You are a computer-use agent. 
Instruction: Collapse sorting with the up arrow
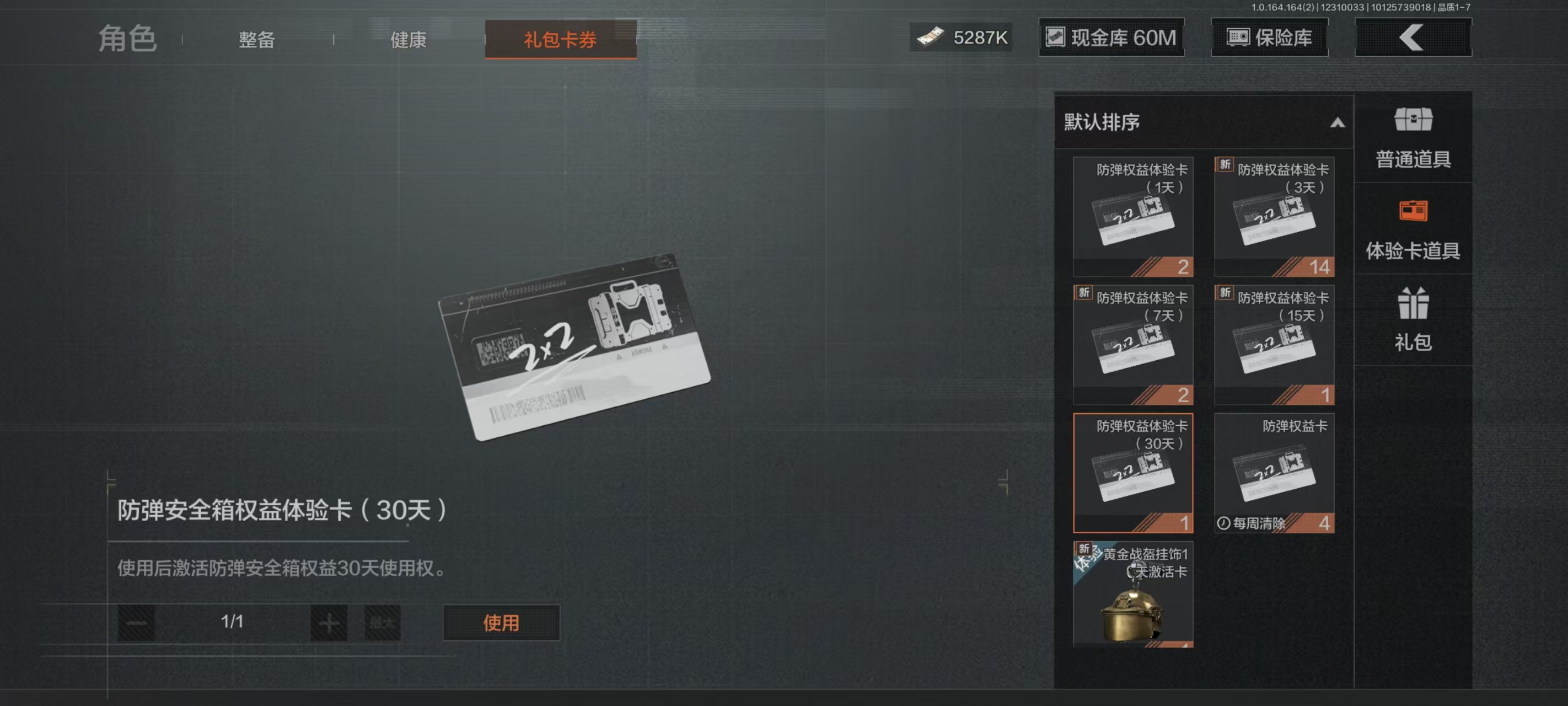coord(1336,123)
